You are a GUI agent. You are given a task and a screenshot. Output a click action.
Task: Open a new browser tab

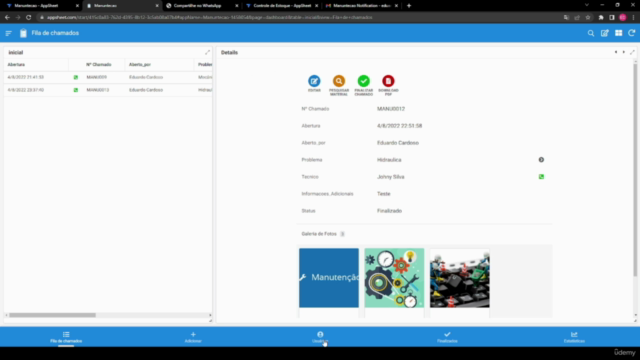[x=409, y=6]
